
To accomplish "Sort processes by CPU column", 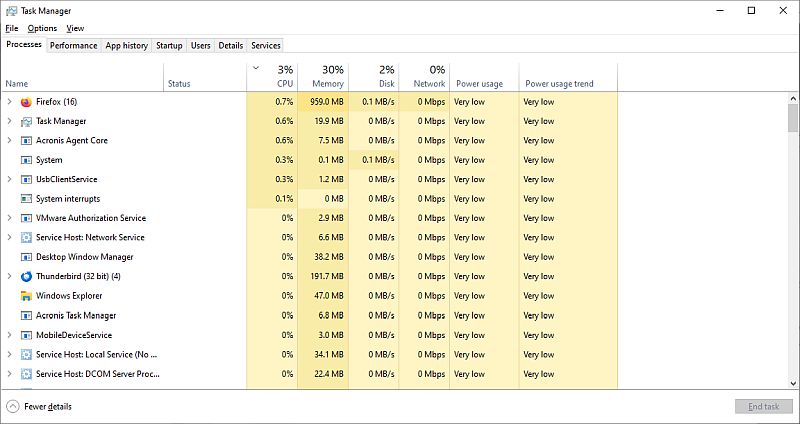I will [272, 78].
